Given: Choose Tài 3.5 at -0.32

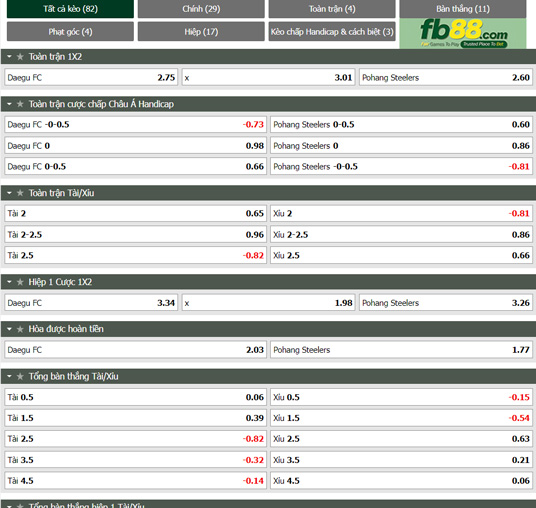Looking at the screenshot, I should (x=135, y=460).
